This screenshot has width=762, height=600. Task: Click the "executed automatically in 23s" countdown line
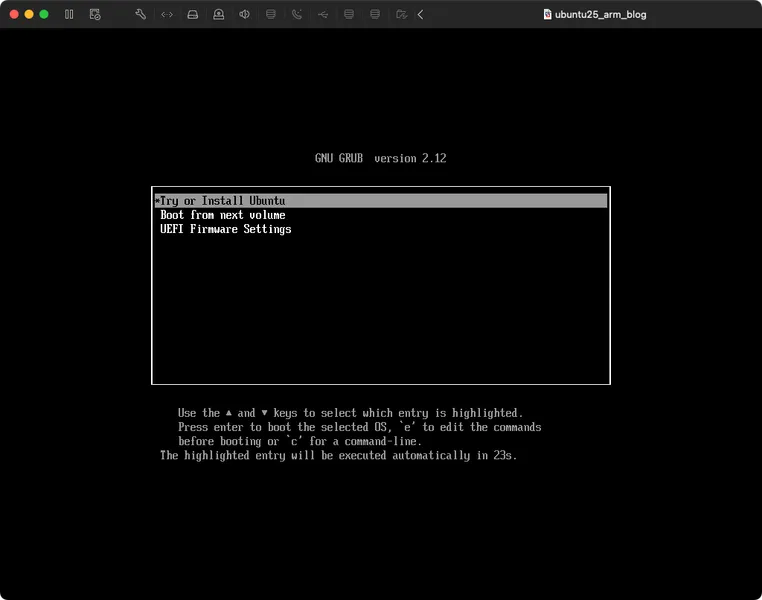pos(339,455)
